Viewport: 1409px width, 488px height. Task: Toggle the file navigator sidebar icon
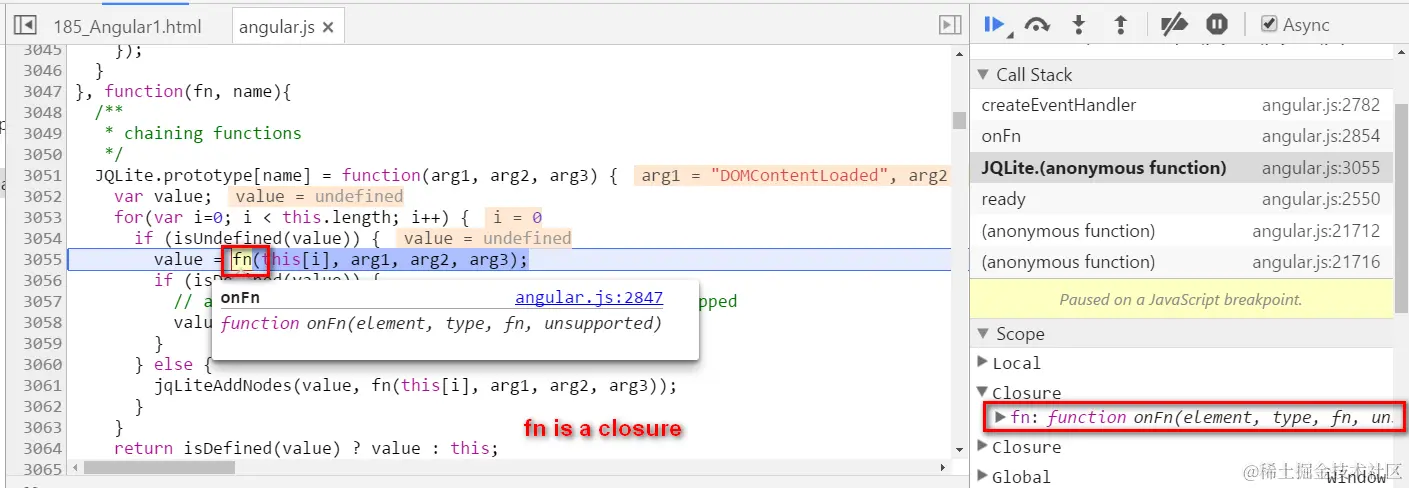tap(25, 26)
